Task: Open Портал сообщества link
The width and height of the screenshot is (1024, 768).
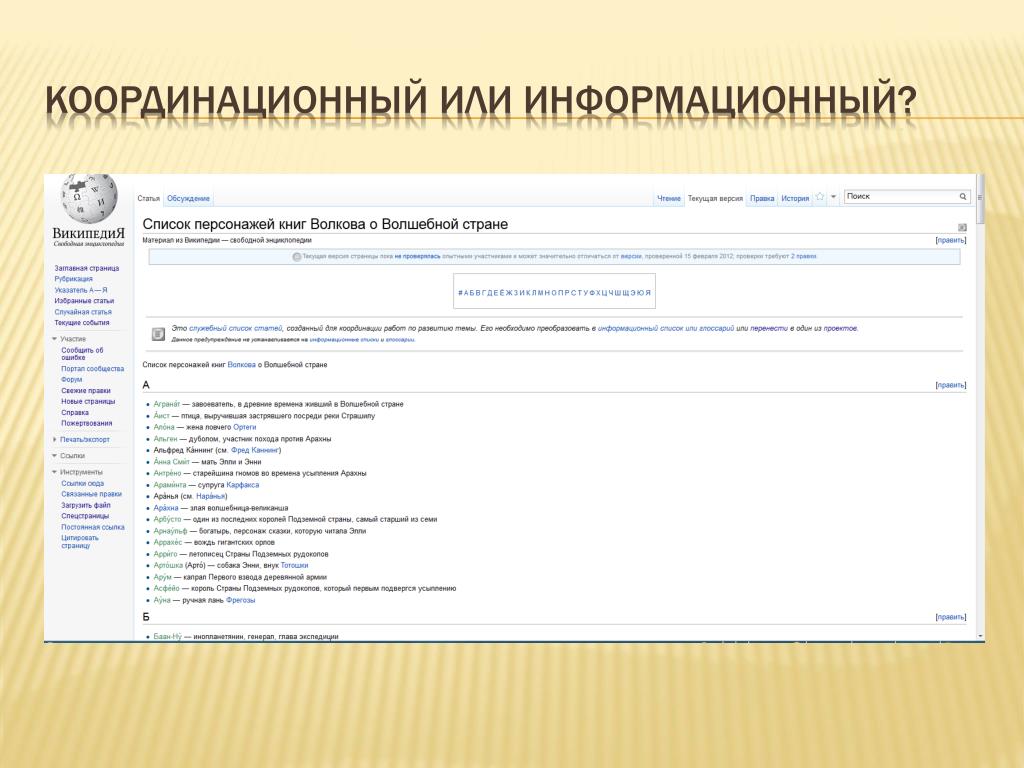Action: (x=93, y=369)
